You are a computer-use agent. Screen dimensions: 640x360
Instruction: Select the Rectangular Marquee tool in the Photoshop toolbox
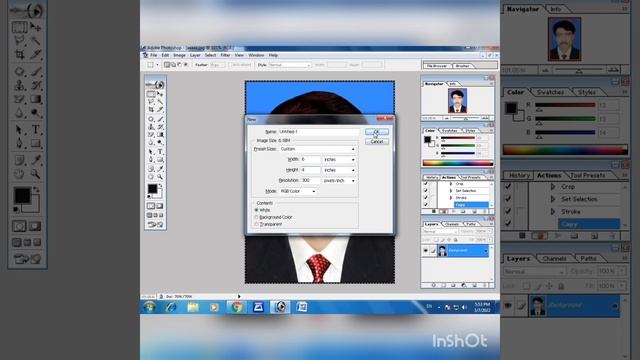pyautogui.click(x=151, y=94)
